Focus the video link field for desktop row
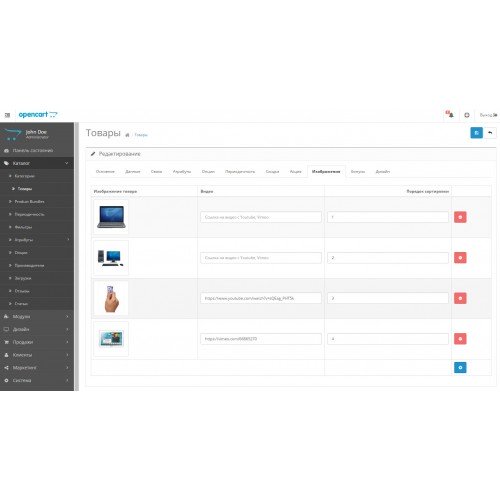The width and height of the screenshot is (500, 500). pyautogui.click(x=261, y=258)
